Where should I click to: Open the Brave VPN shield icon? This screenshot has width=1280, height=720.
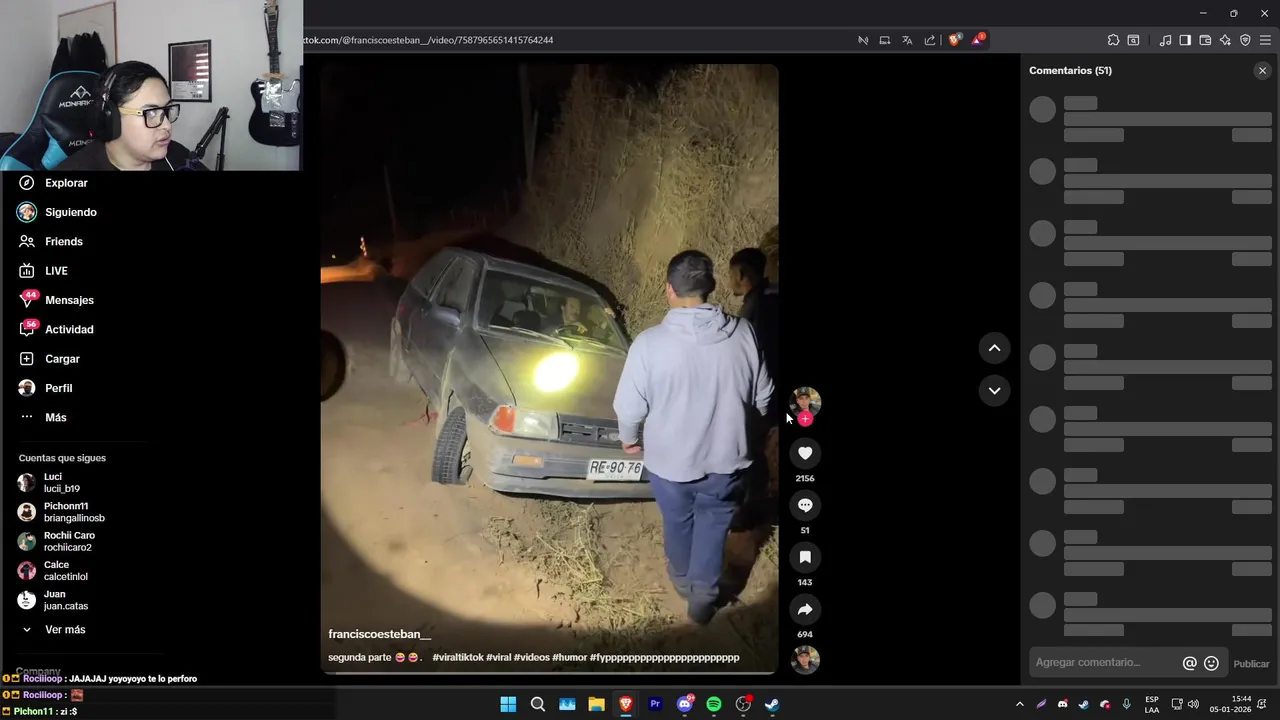(x=1245, y=40)
